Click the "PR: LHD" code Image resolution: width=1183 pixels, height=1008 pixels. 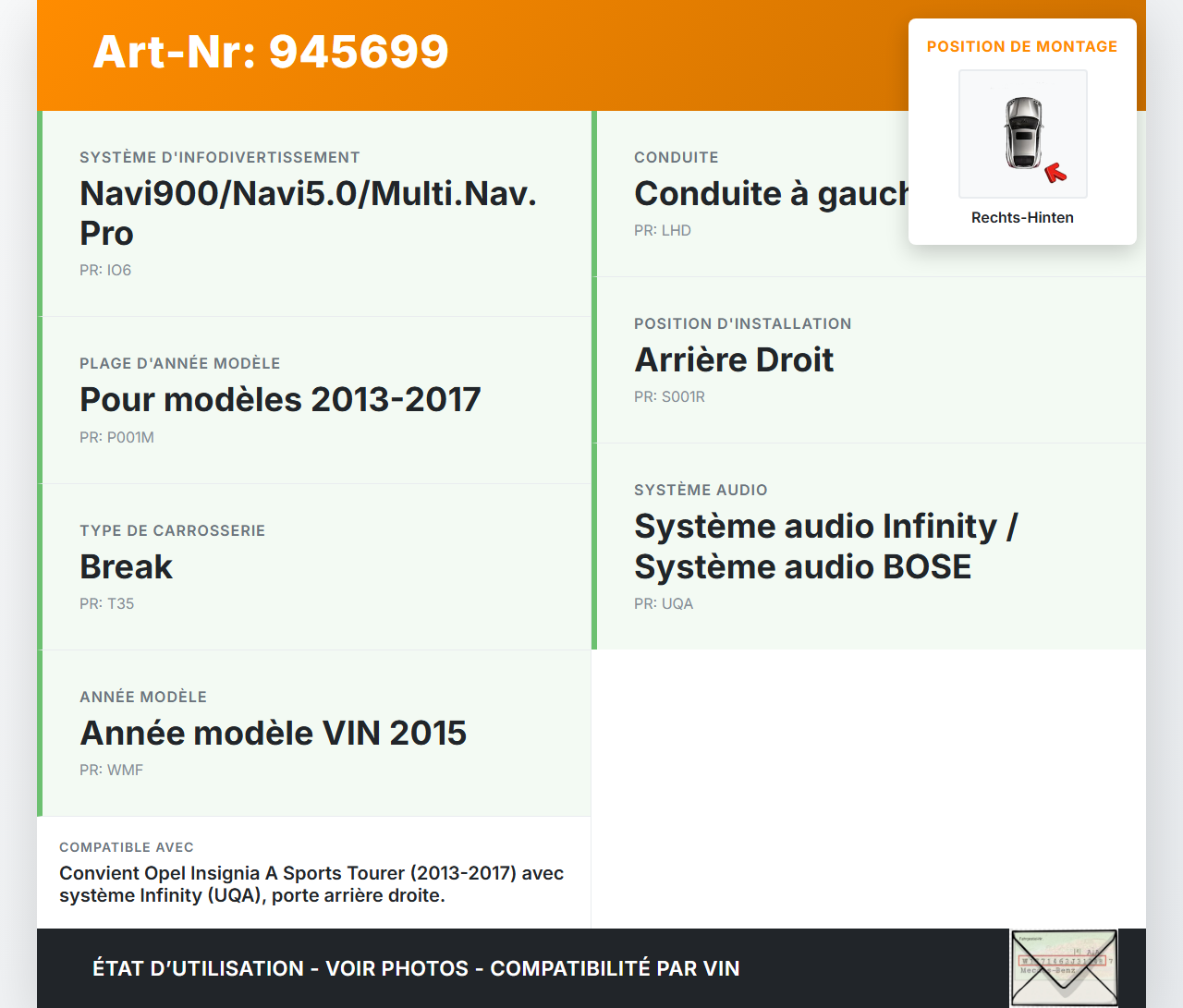coord(663,230)
